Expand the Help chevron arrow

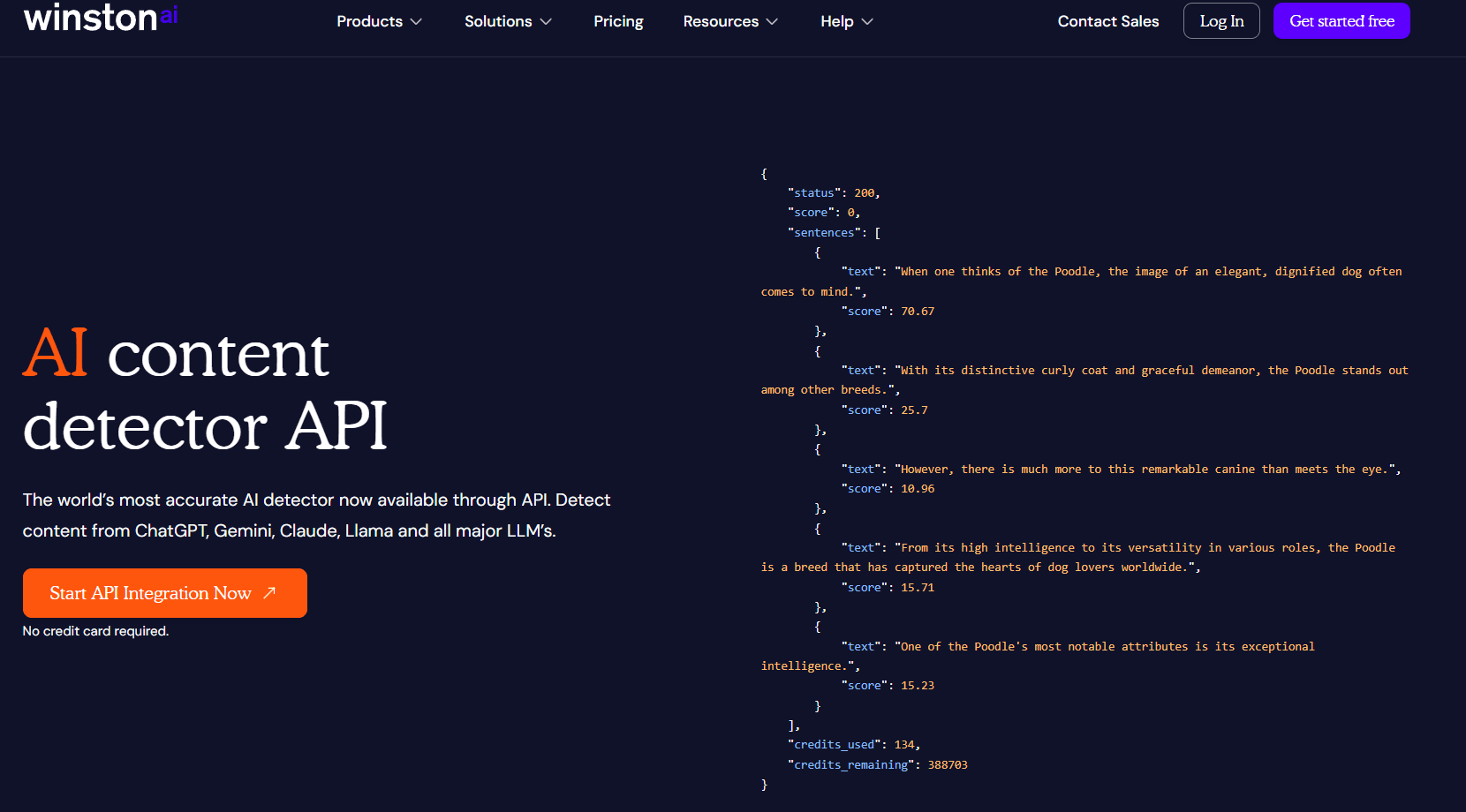[867, 22]
